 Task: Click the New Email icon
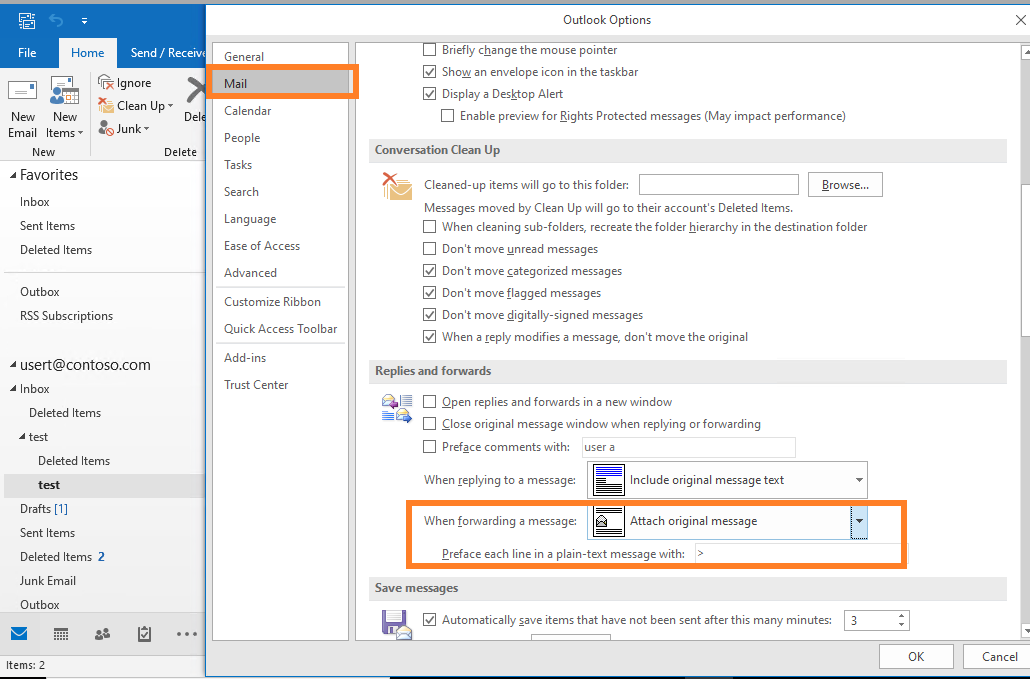tap(22, 91)
